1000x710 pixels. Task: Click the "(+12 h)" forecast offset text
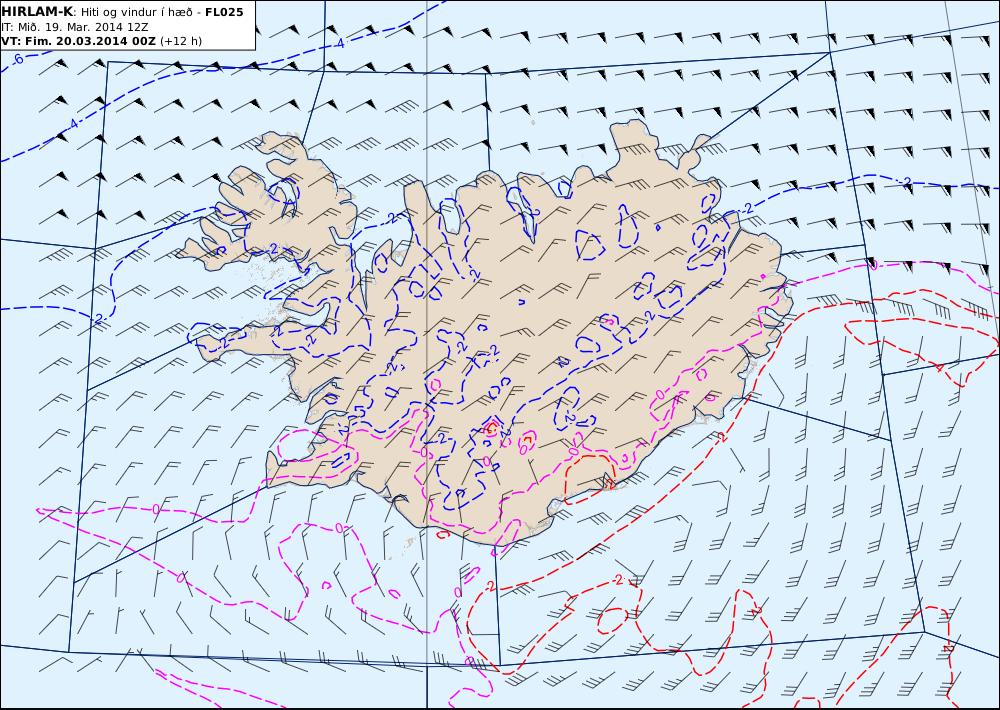[180, 41]
